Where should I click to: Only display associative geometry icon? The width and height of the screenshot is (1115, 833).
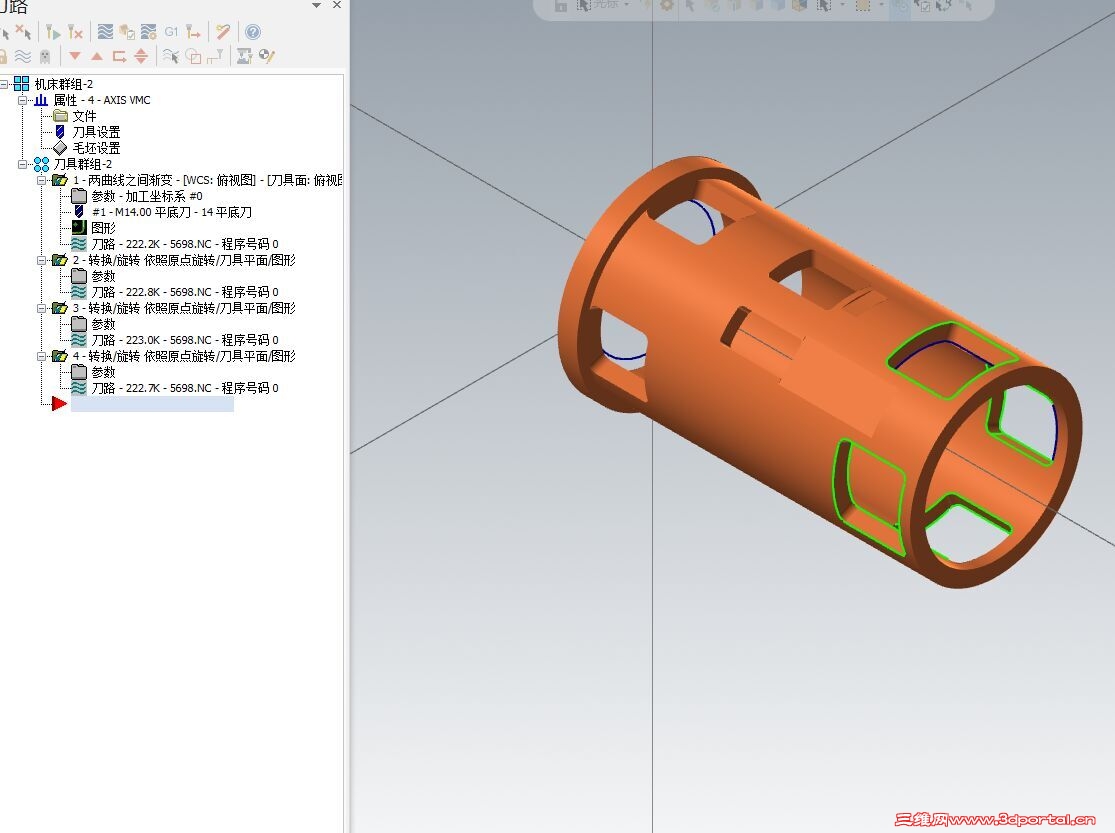coord(193,56)
